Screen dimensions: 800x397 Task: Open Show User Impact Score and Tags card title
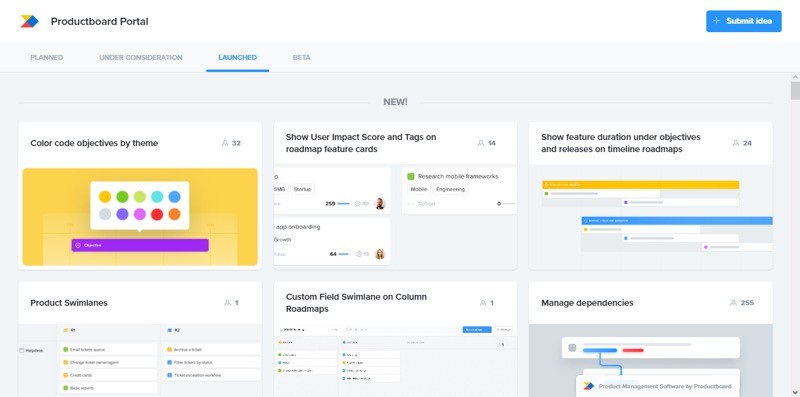coord(361,143)
